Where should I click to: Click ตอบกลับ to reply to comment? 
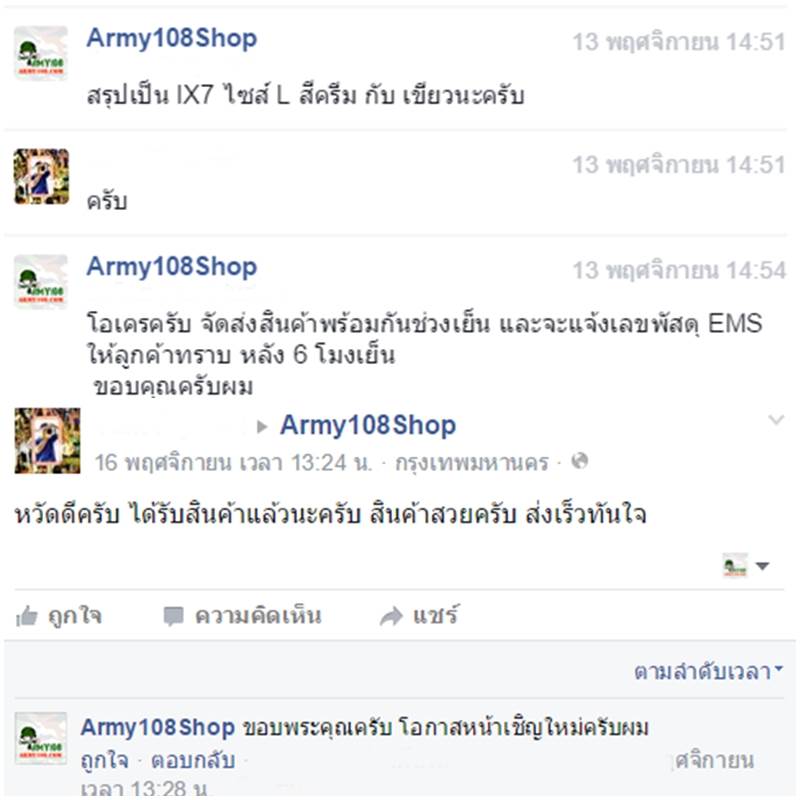tap(193, 761)
